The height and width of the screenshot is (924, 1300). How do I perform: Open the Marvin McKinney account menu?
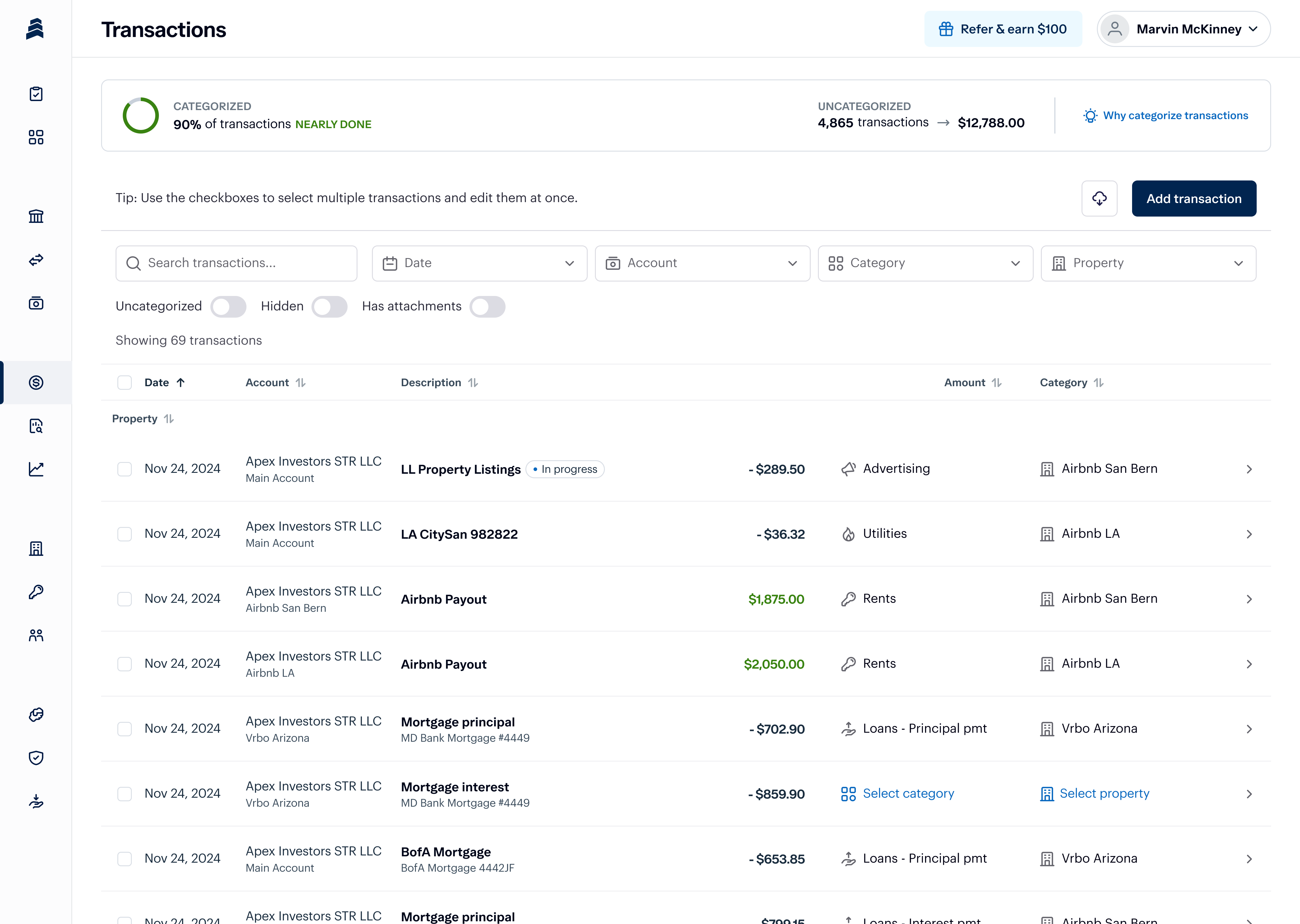coord(1183,29)
